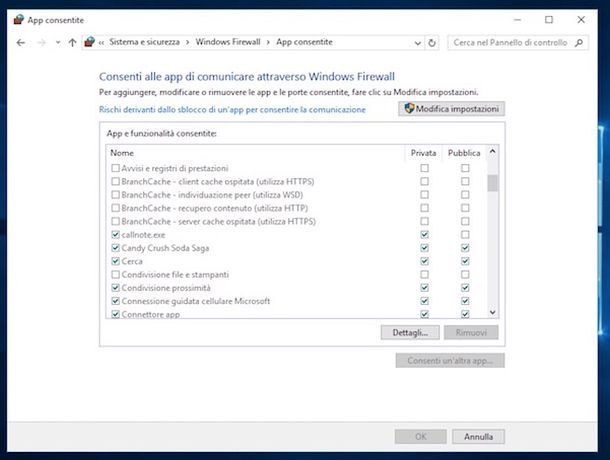Expand the chevron after Windows Firewall

tap(268, 42)
